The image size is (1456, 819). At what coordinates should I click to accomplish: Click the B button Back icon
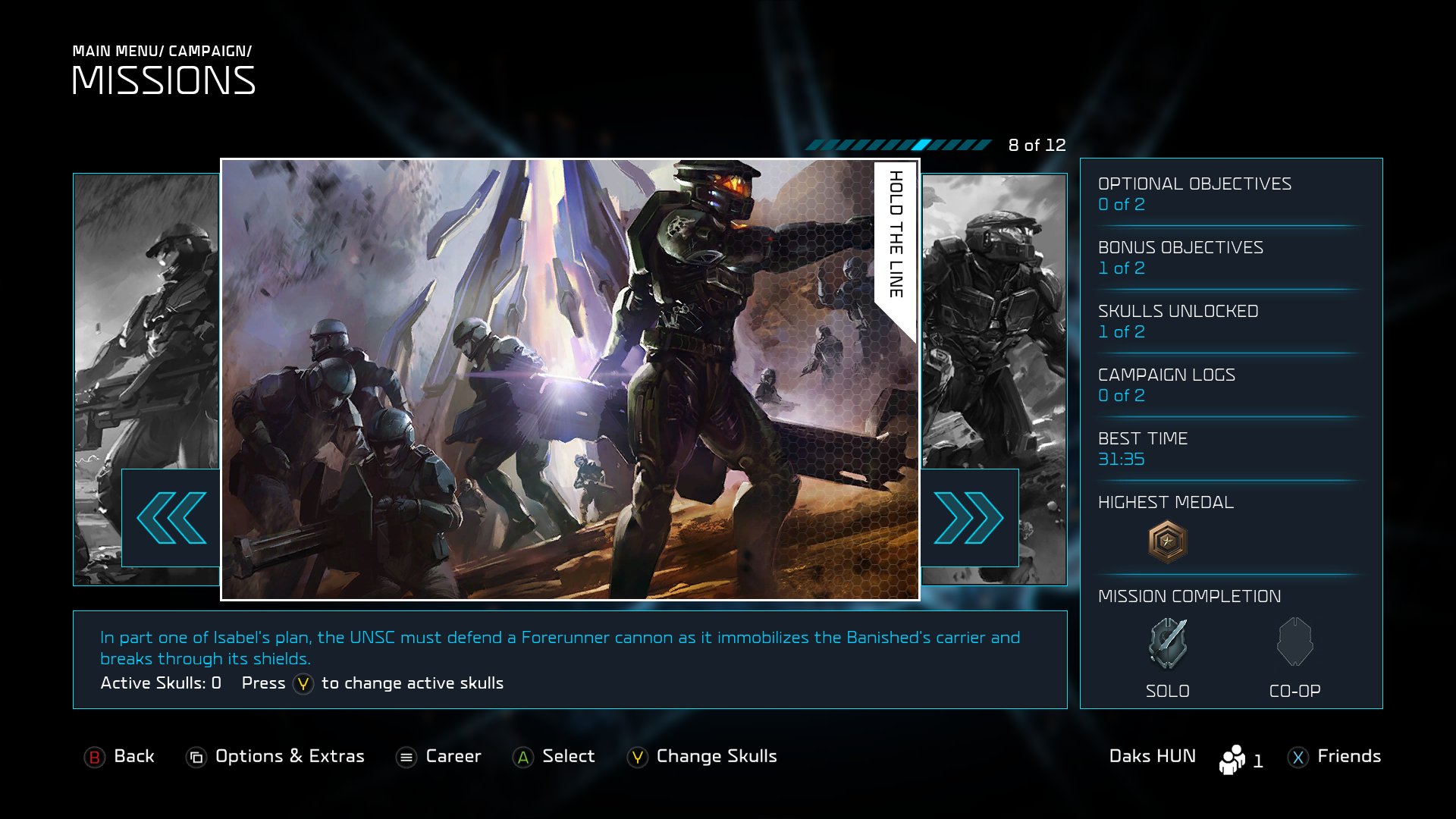point(95,757)
